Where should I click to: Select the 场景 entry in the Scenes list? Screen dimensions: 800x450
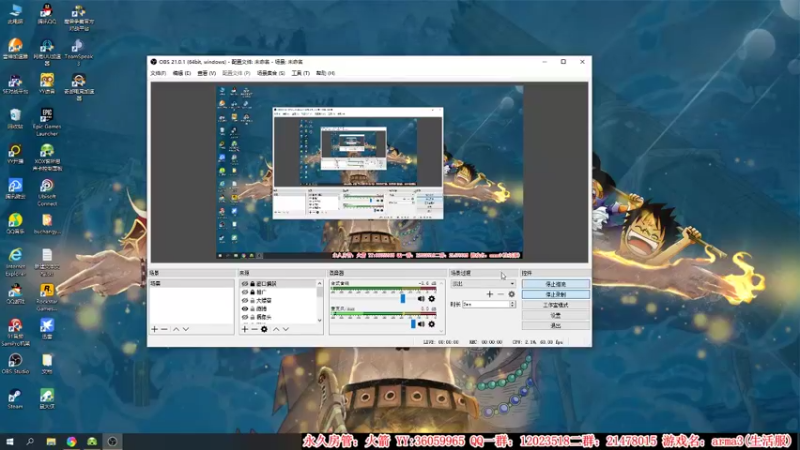(191, 284)
